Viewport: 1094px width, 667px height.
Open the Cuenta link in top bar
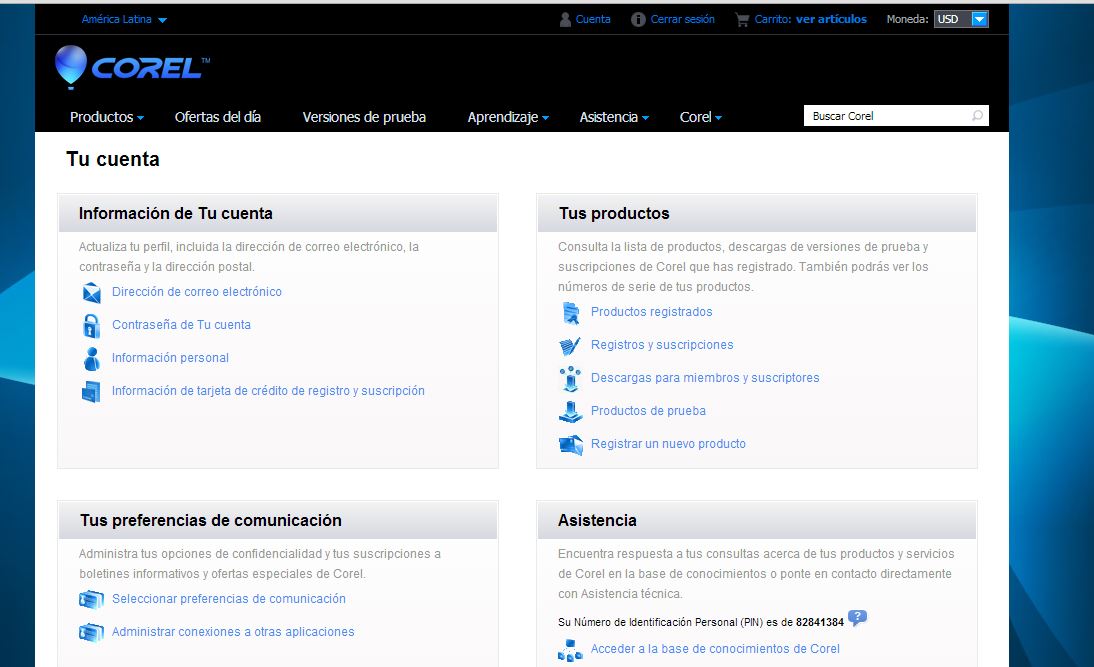point(593,20)
